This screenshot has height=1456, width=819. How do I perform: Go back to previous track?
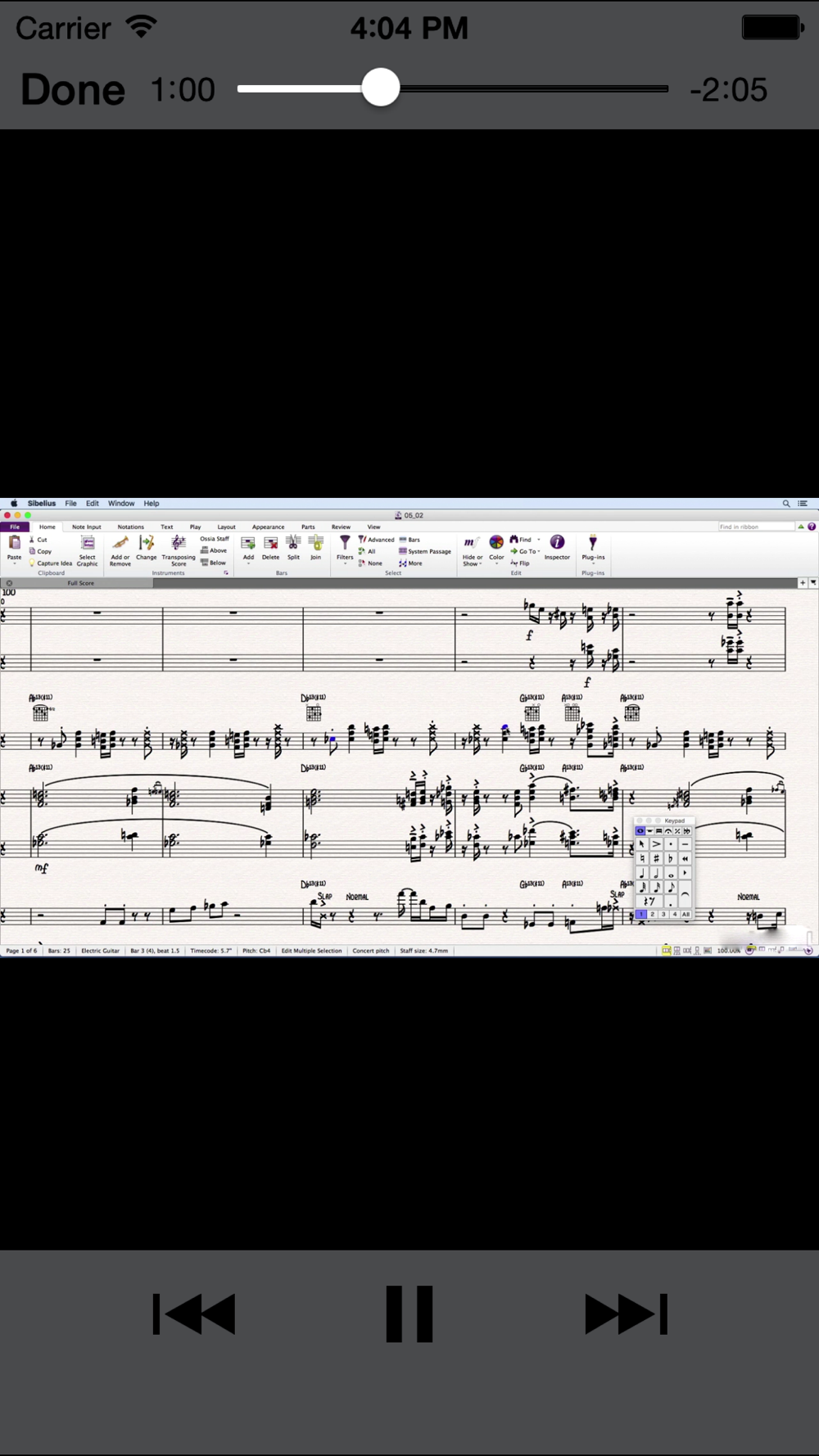194,1314
